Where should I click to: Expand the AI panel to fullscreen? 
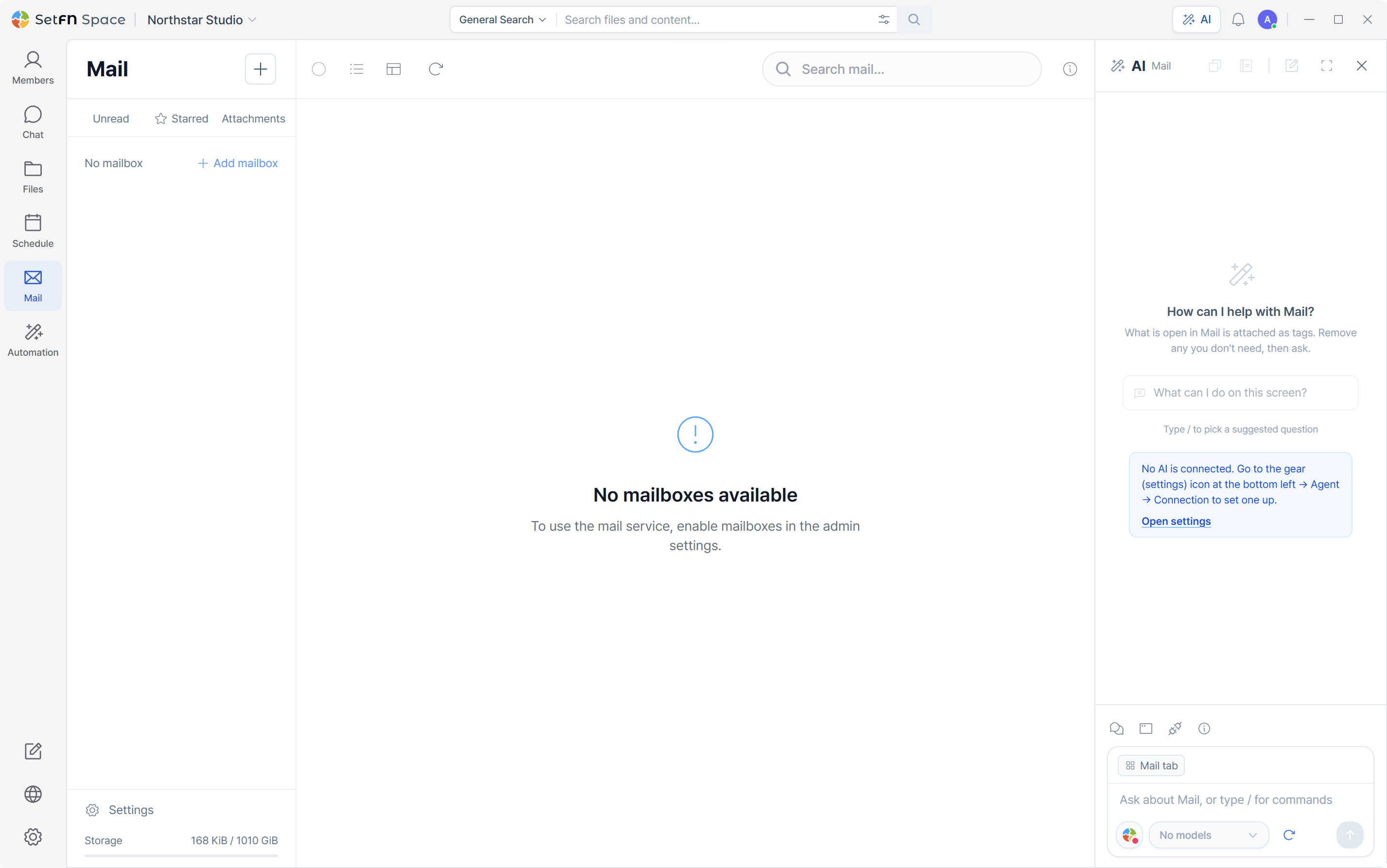[1327, 66]
